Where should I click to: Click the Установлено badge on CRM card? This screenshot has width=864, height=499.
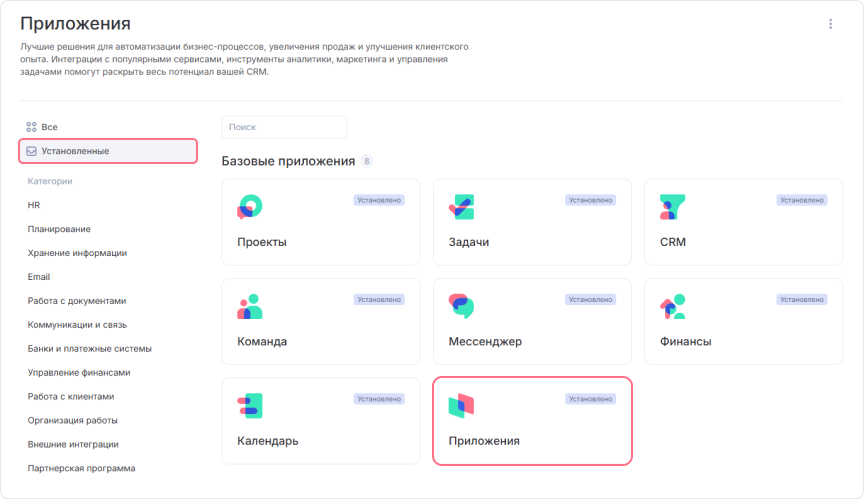point(802,200)
